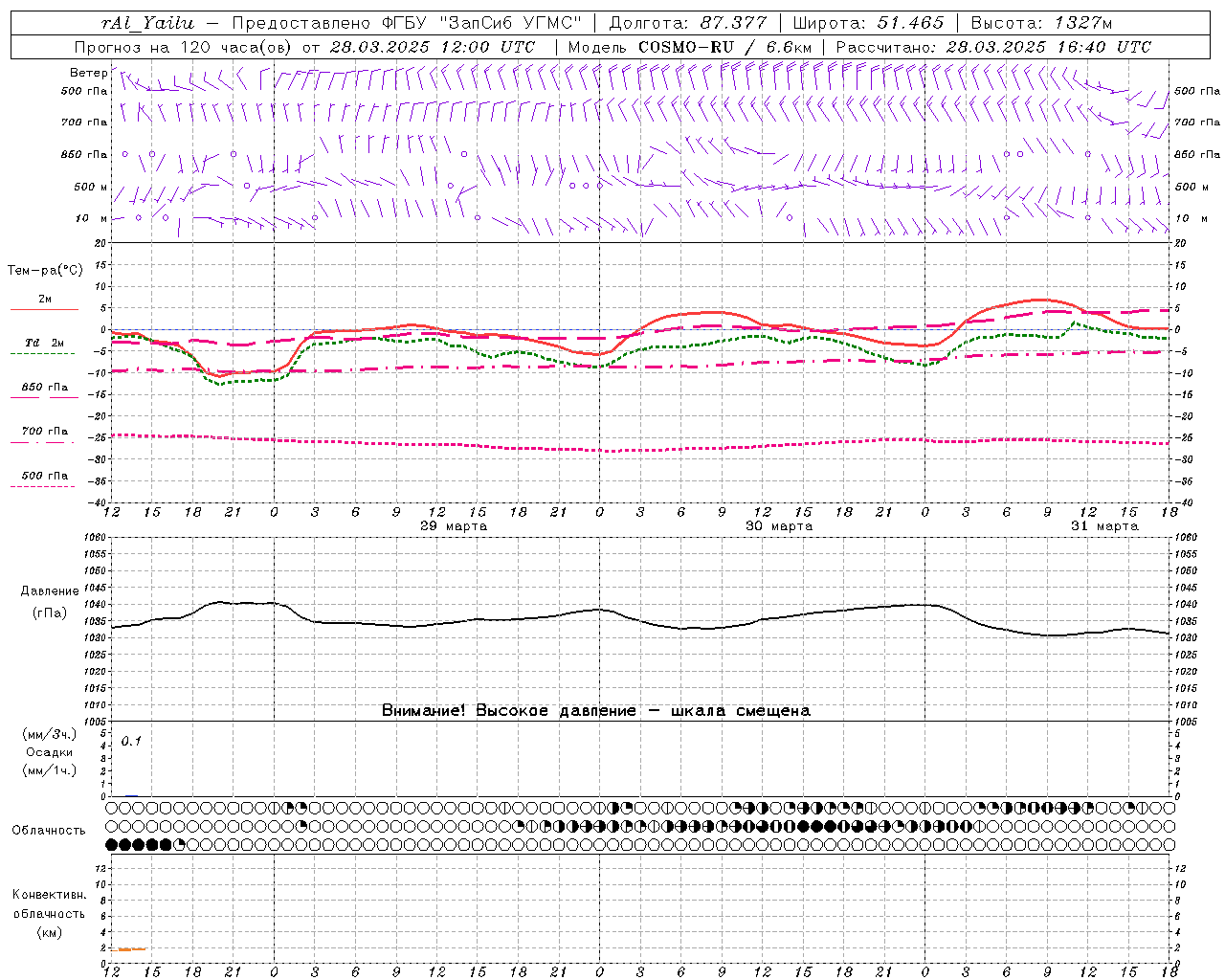
Task: Select the provider text ФГБУ "ЗапСиб УГМС"
Action: point(480,23)
